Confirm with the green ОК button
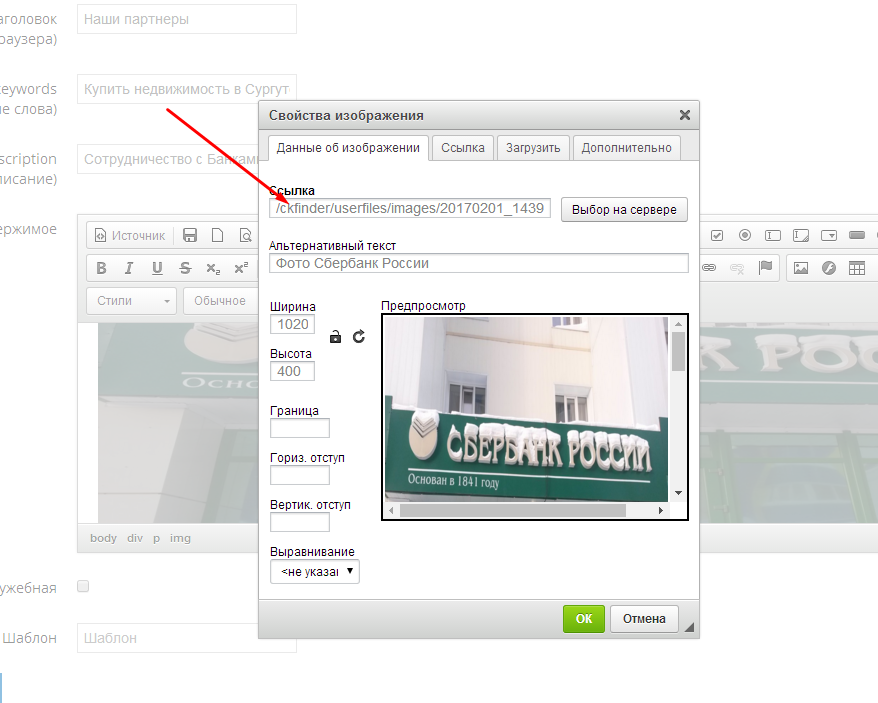This screenshot has height=703, width=878. (583, 618)
